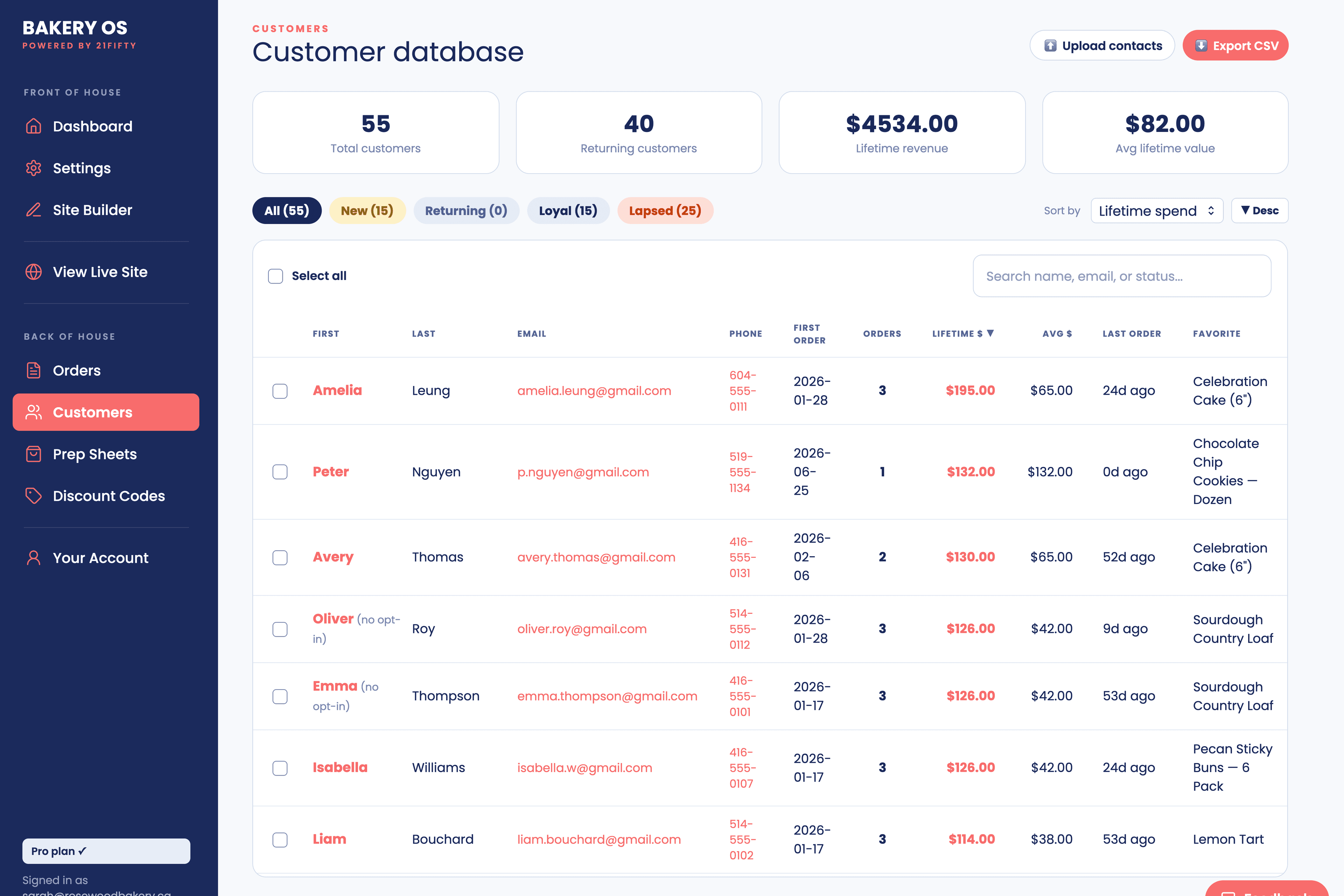Screen dimensions: 1344x896
Task: Click the Dashboard home icon
Action: point(34,126)
